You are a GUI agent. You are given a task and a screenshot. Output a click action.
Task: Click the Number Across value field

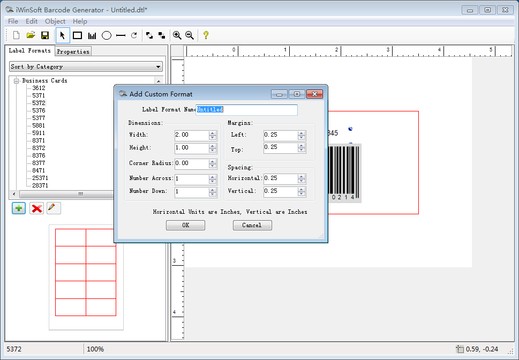[x=192, y=179]
